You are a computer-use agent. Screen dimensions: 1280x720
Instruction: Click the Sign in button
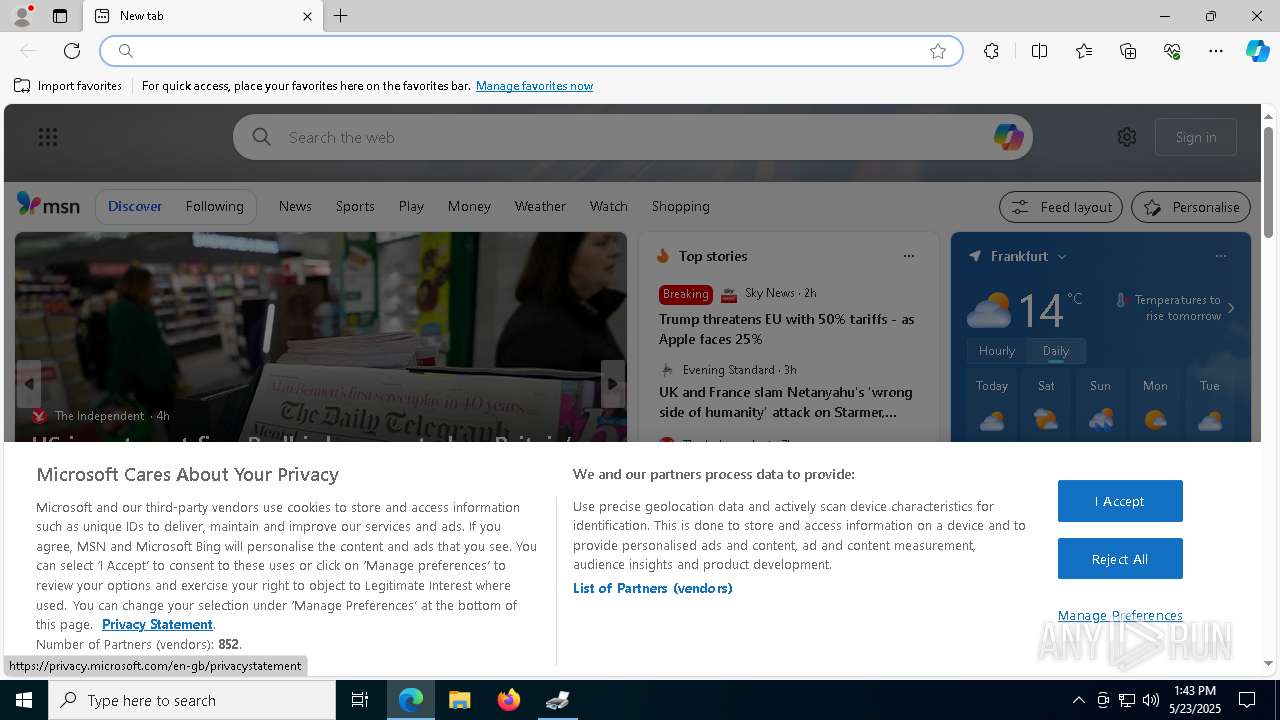click(1196, 137)
